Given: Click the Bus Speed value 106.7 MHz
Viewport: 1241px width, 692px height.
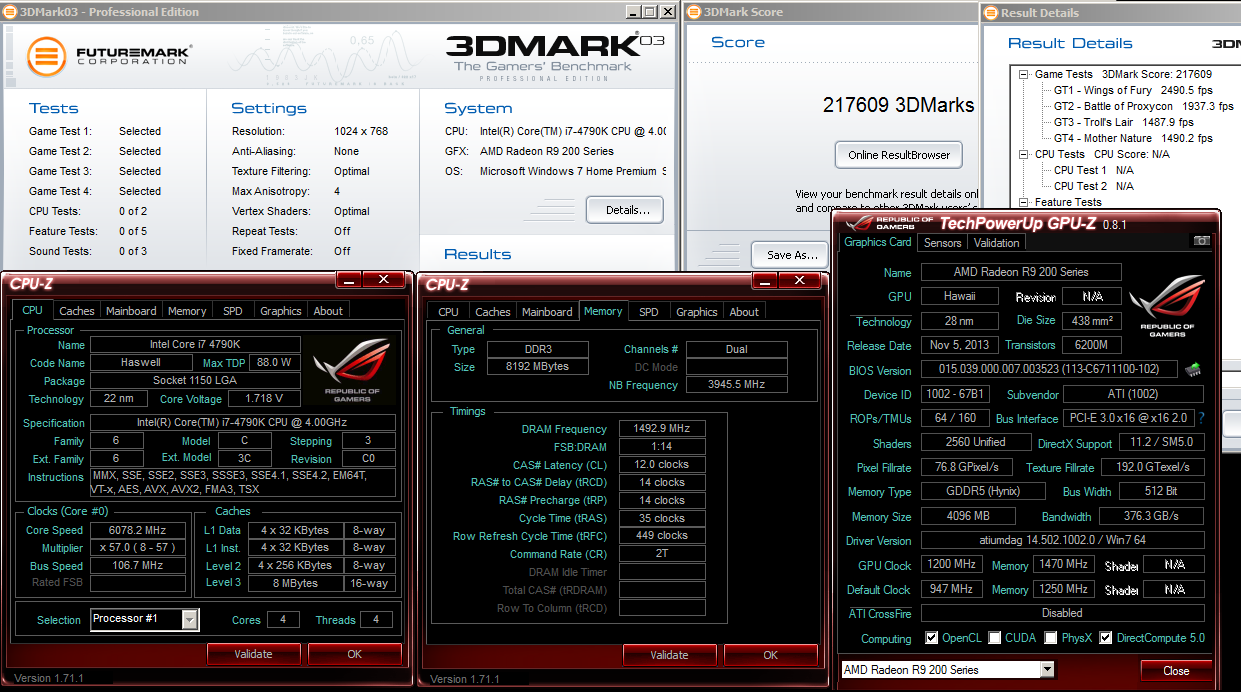Looking at the screenshot, I should tap(138, 566).
